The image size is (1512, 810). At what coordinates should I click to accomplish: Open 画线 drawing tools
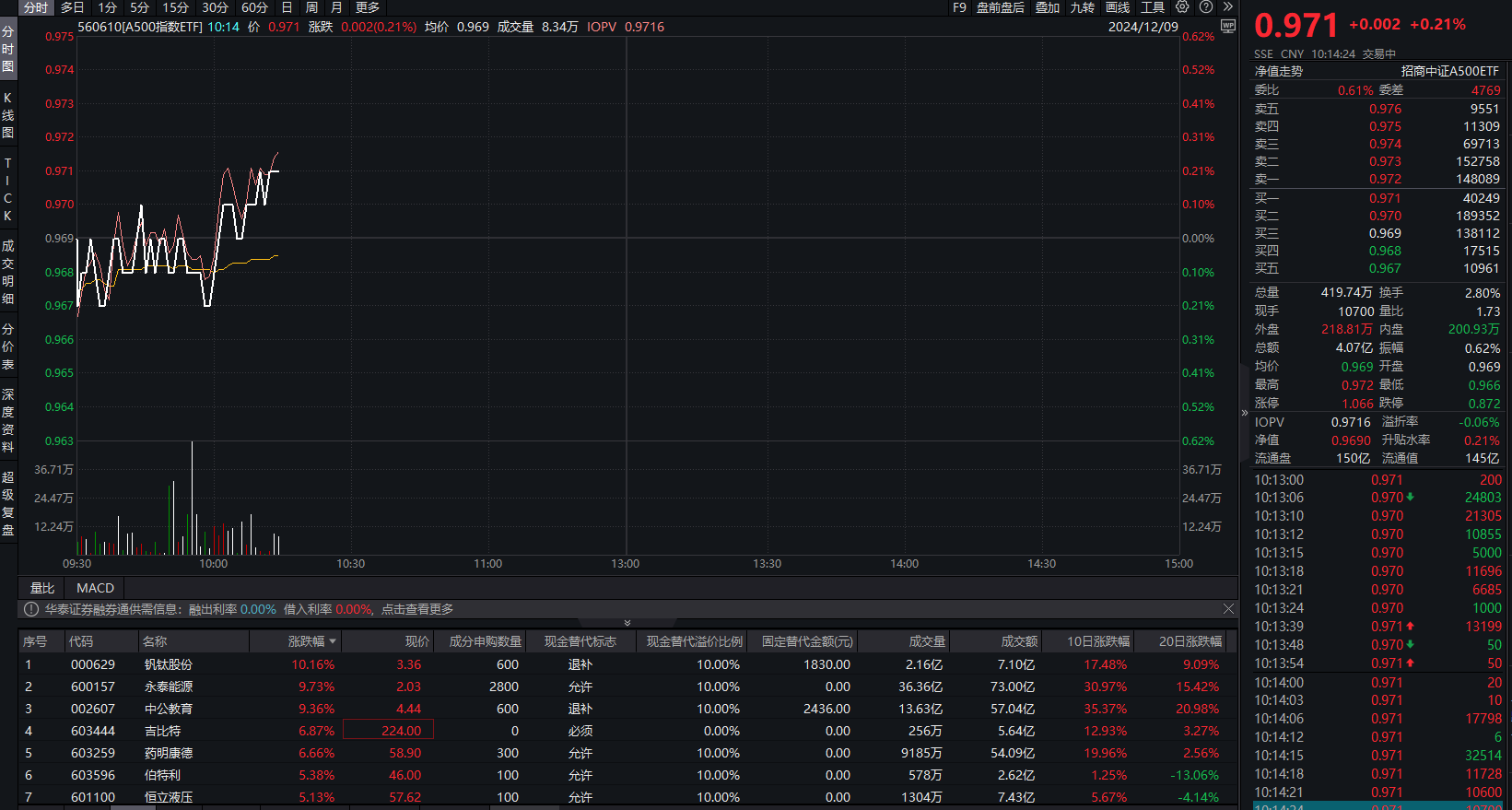click(1117, 7)
